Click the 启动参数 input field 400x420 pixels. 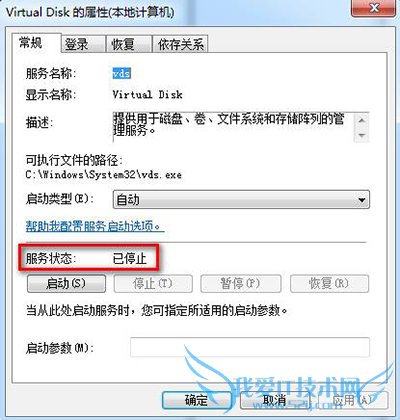click(250, 347)
